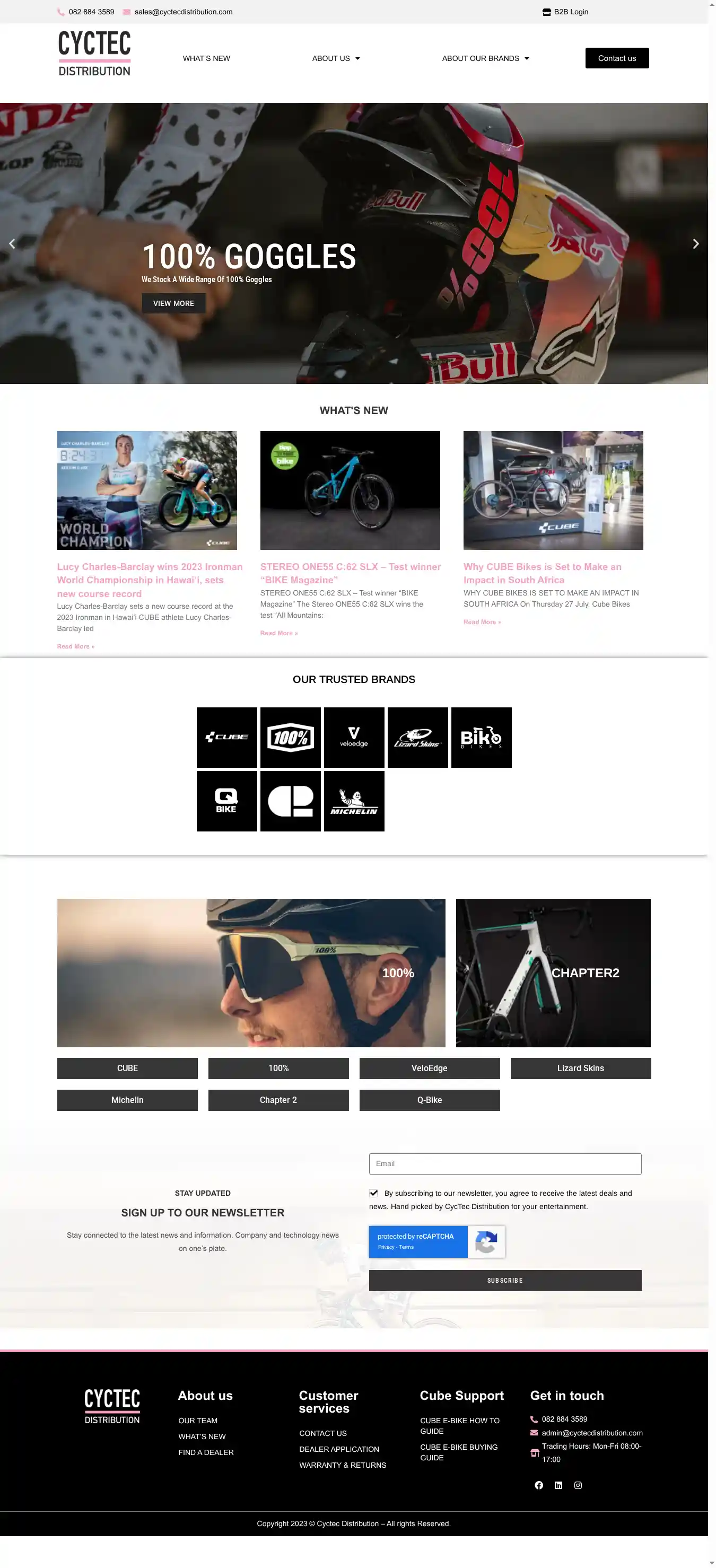Open the Q-Bike brand logo tile
This screenshot has width=716, height=1568.
click(x=226, y=801)
